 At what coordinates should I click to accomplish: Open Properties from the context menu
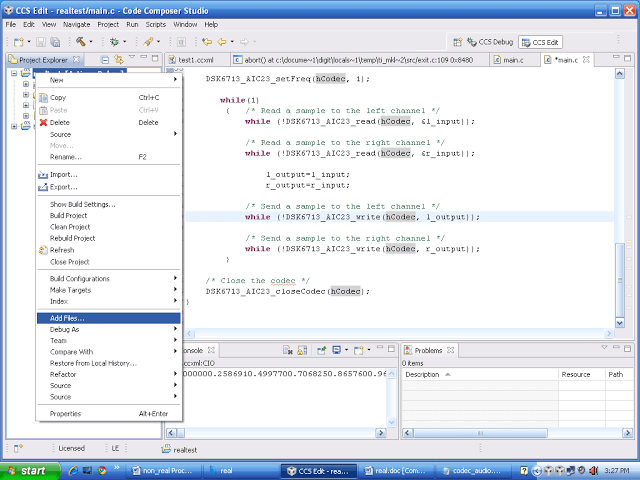tap(109, 414)
